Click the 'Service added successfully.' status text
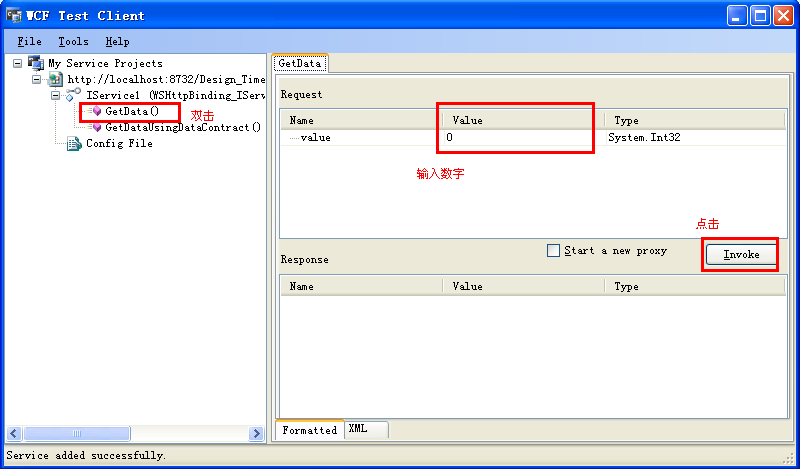Image resolution: width=800 pixels, height=469 pixels. (x=86, y=455)
